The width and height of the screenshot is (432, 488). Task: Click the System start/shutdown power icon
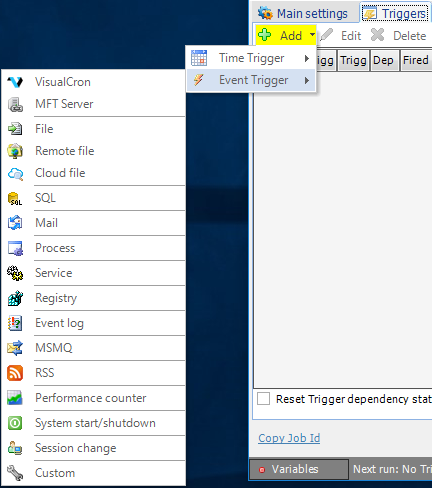tap(15, 423)
